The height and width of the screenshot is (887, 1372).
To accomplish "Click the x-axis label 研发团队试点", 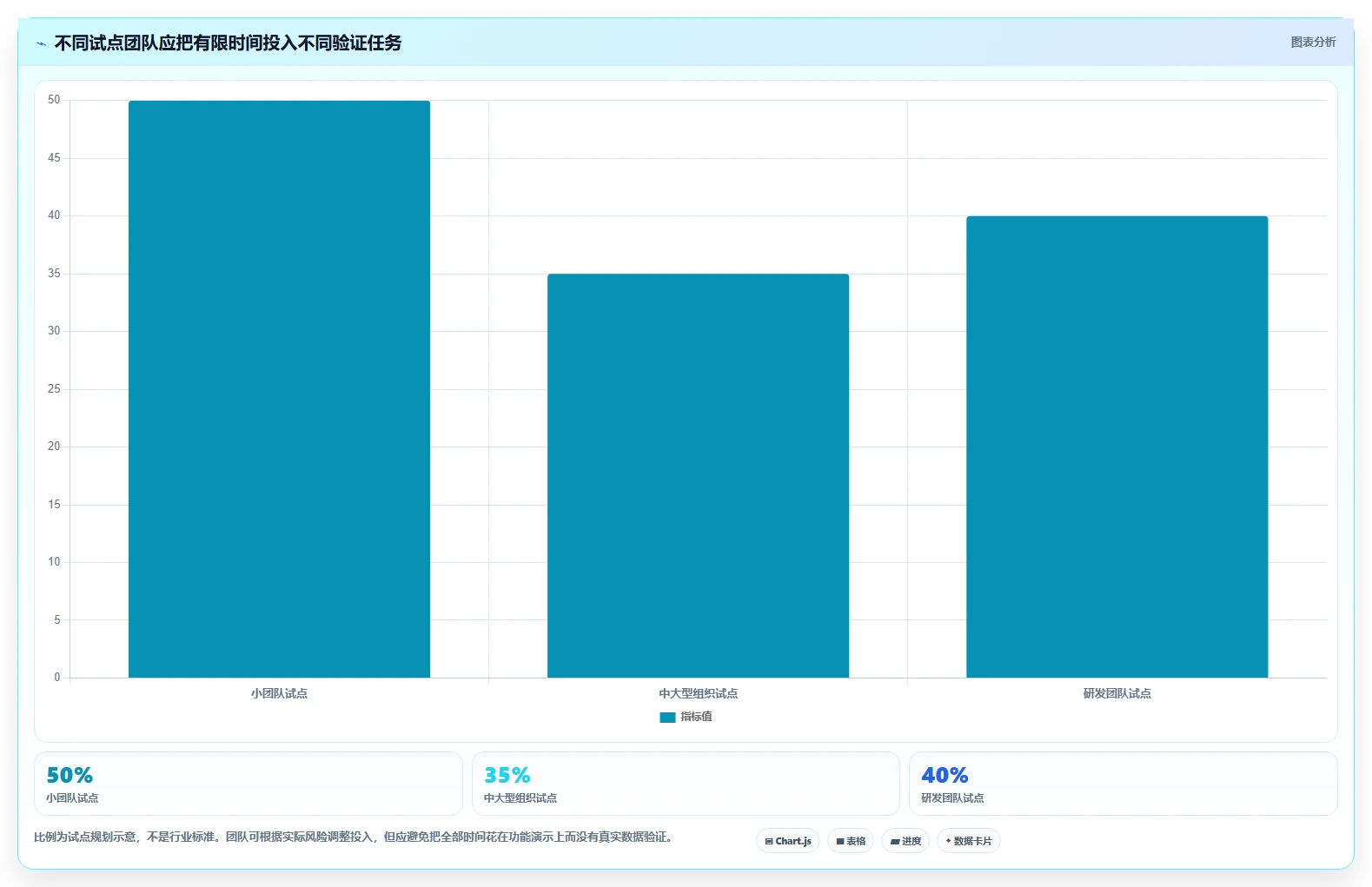I will pos(1117,693).
